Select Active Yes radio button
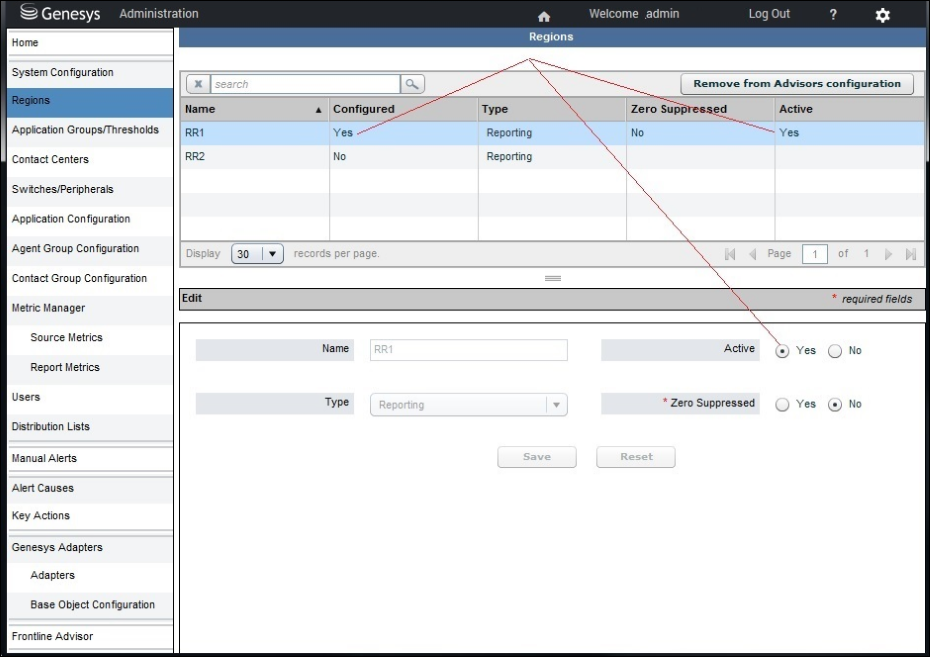 [782, 351]
